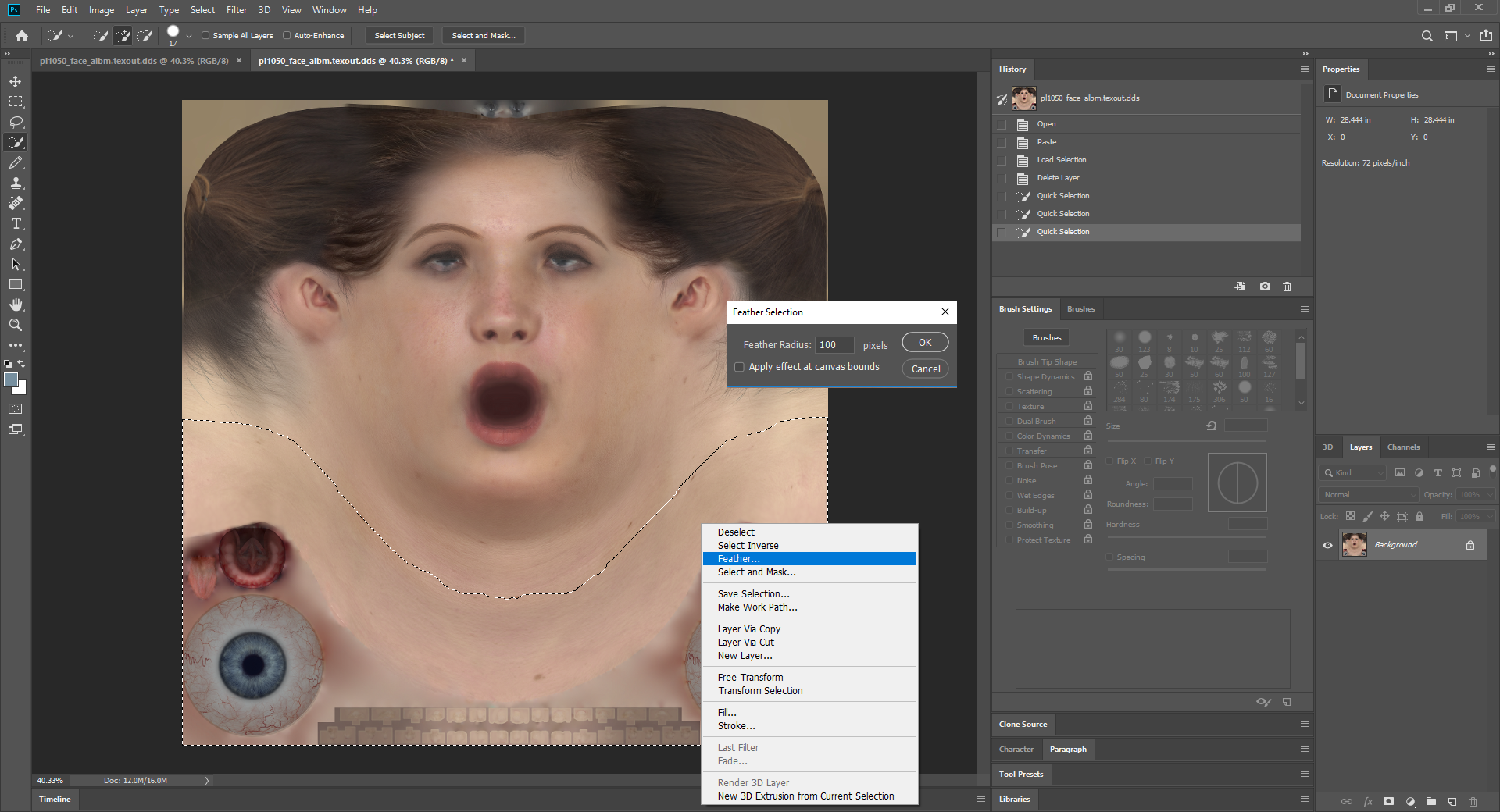Enable Smoothing brush checkbox
The image size is (1500, 812).
point(1009,525)
